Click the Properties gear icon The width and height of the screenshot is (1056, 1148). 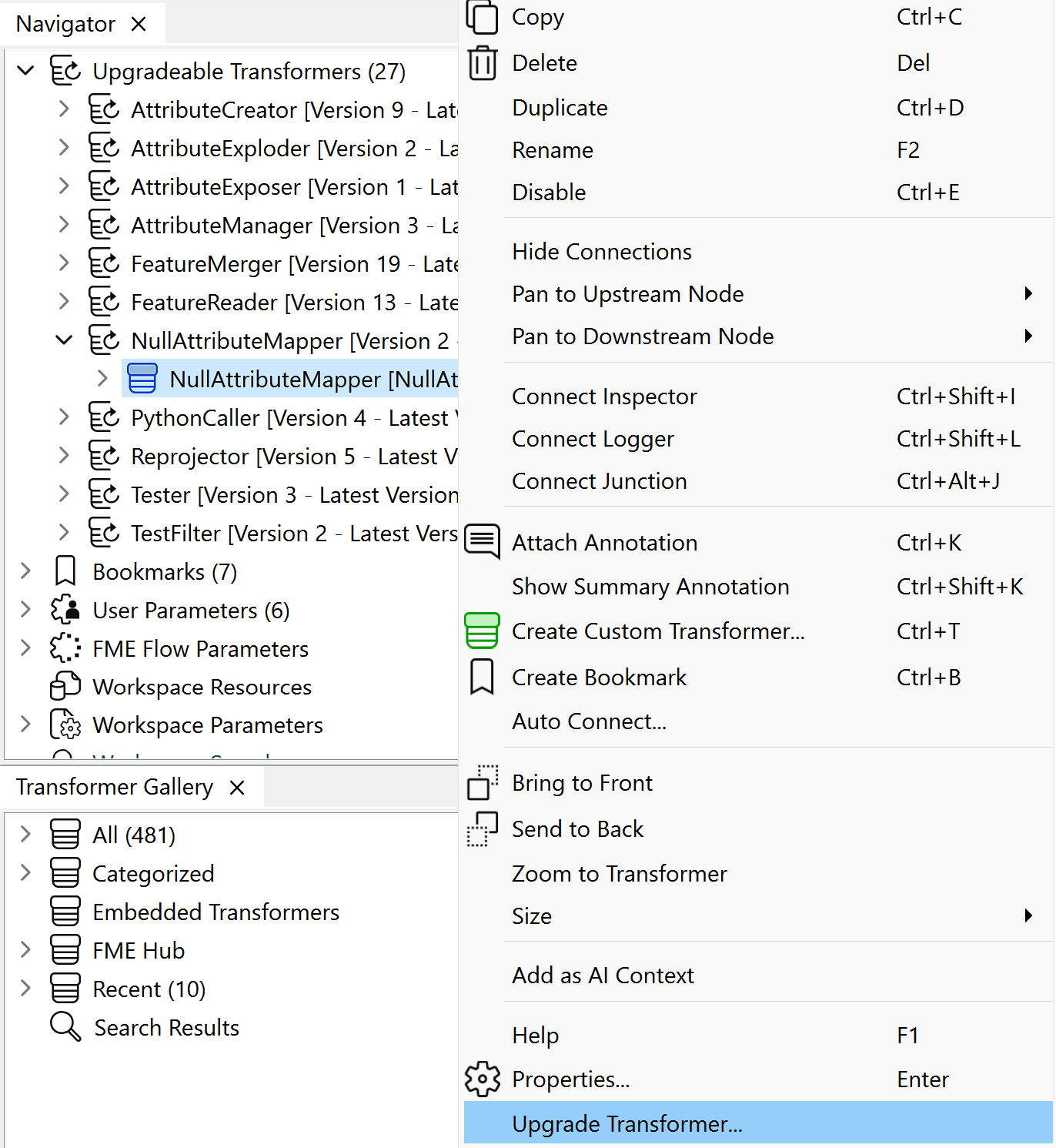click(483, 1079)
